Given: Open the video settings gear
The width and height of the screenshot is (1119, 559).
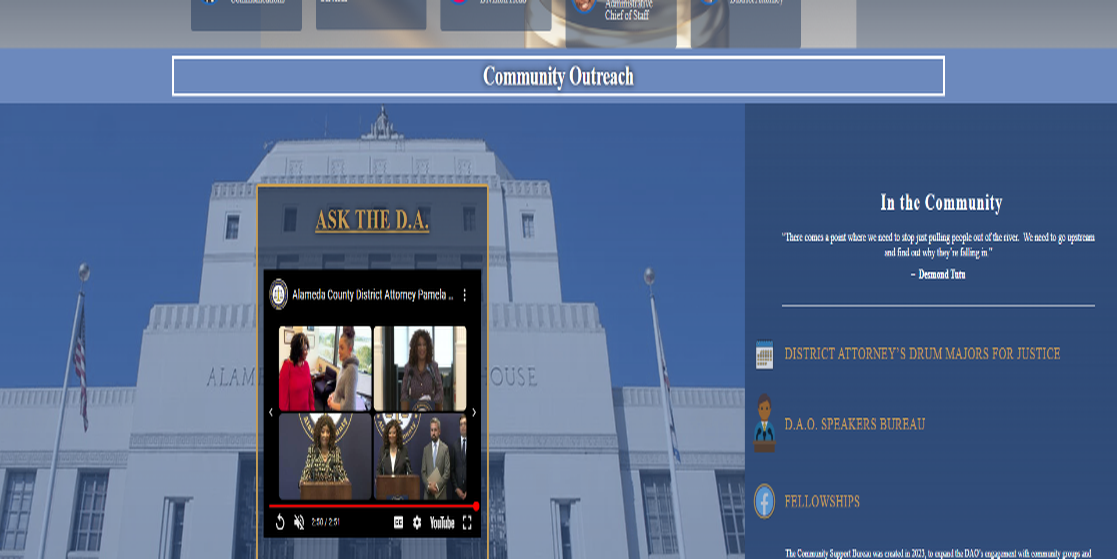Looking at the screenshot, I should tap(417, 523).
